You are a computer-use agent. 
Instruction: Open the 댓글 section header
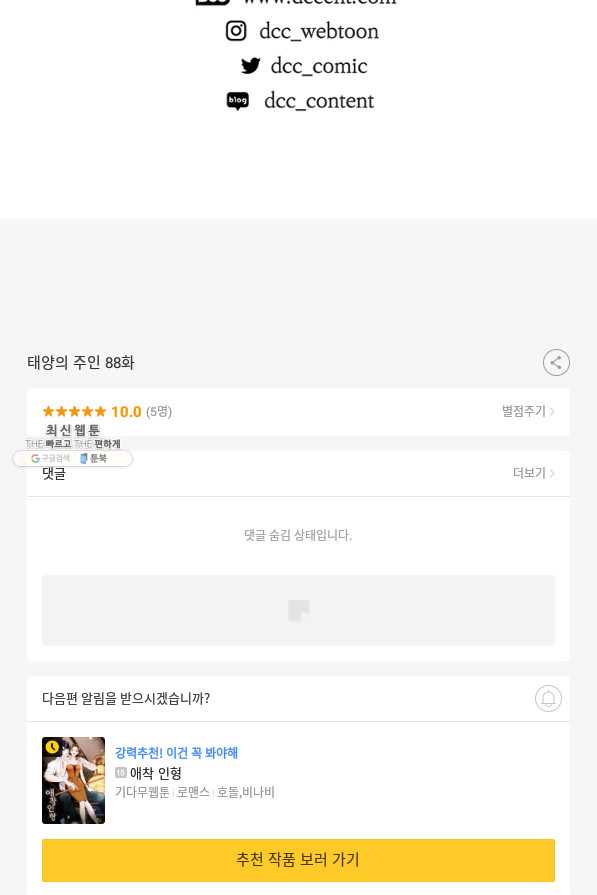[x=54, y=474]
